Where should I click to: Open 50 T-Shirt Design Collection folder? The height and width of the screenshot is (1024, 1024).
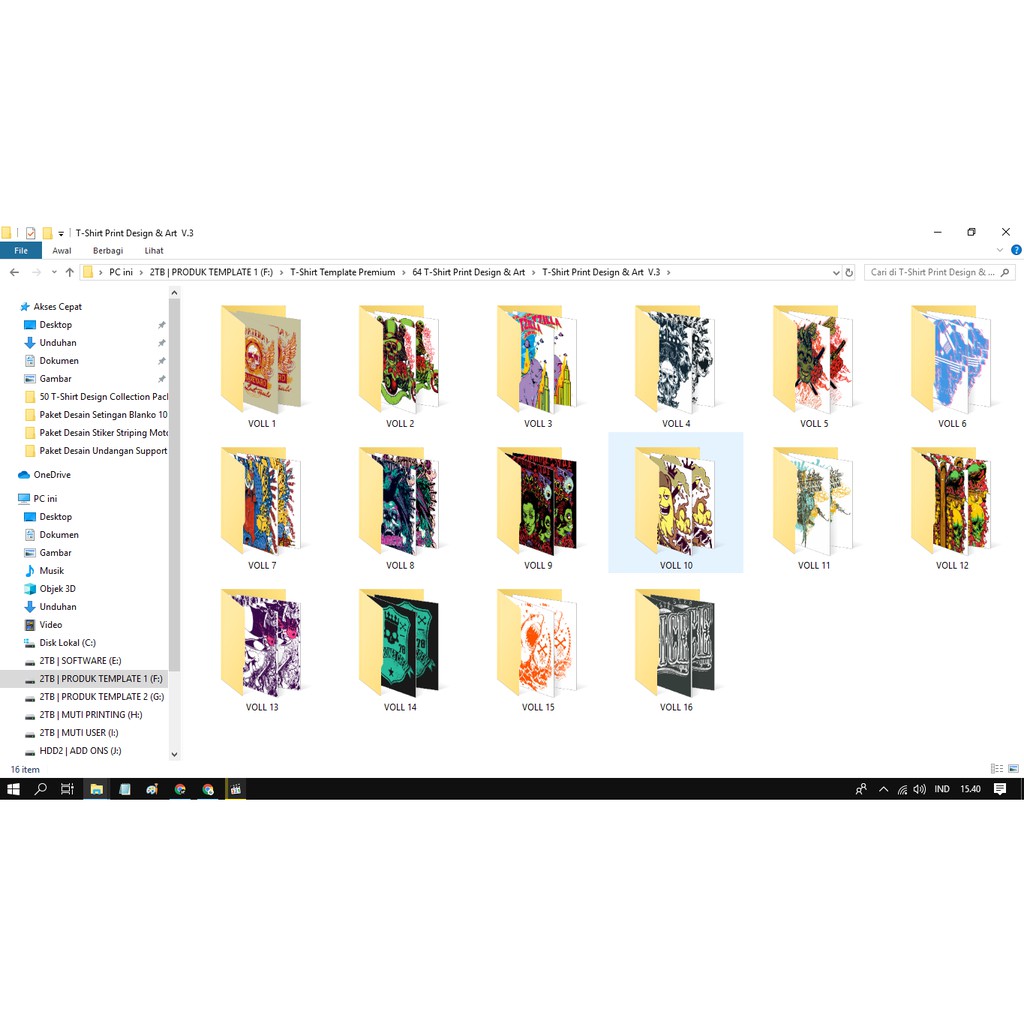coord(96,396)
